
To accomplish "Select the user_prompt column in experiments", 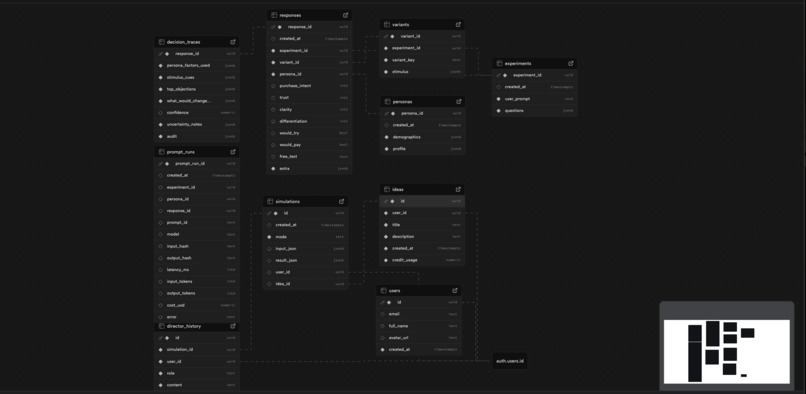I will 535,99.
